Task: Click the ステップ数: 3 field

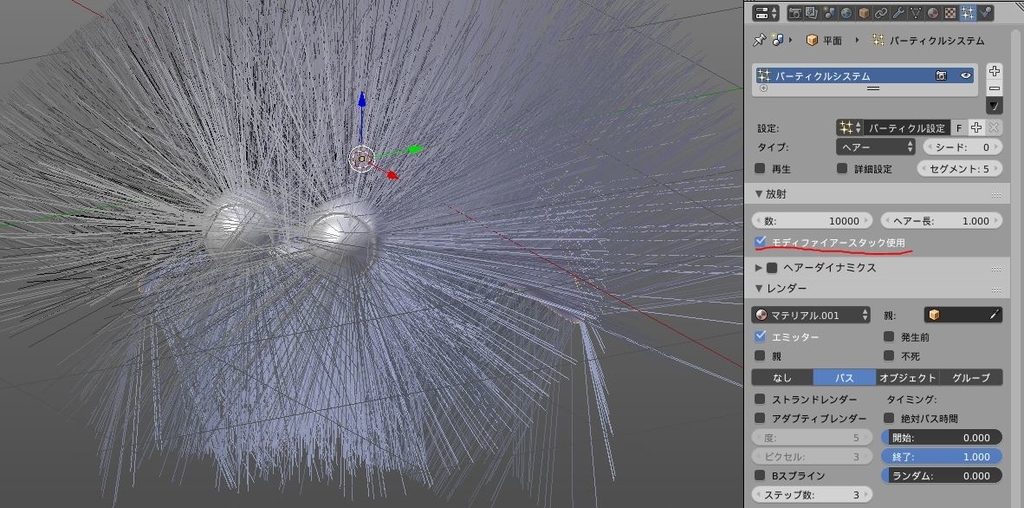Action: coord(812,494)
